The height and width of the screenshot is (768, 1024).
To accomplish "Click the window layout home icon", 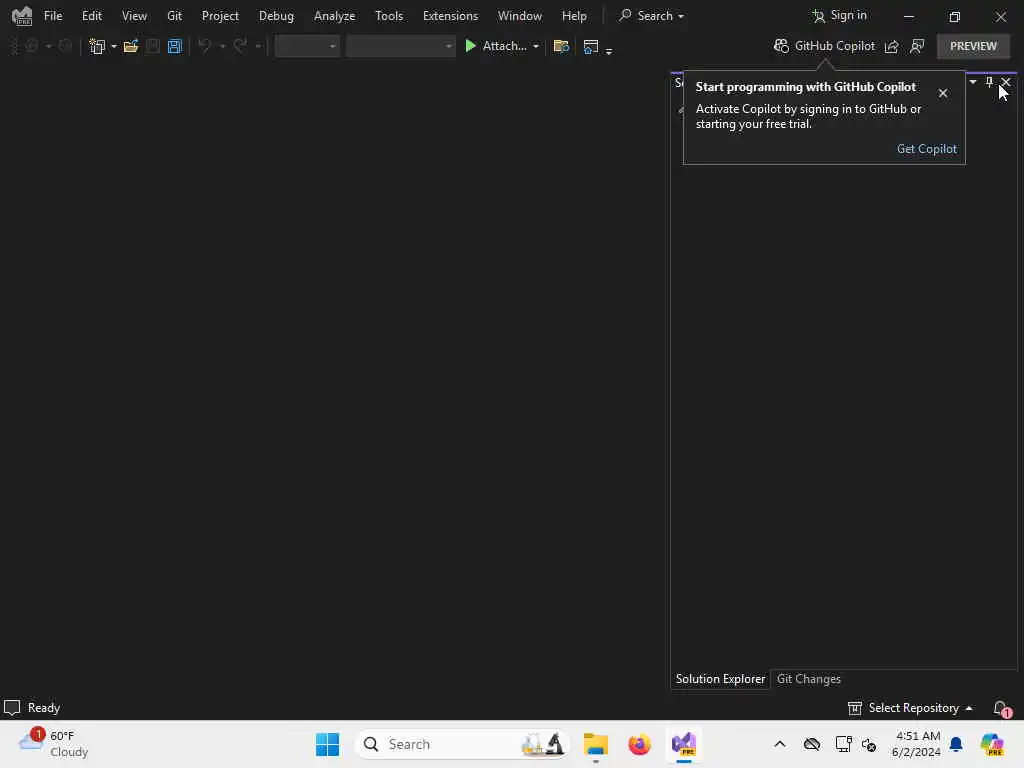I will tap(590, 46).
